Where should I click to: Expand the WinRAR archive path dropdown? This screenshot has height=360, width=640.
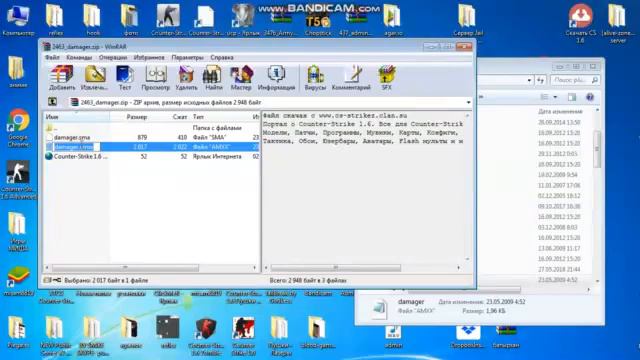click(x=468, y=102)
